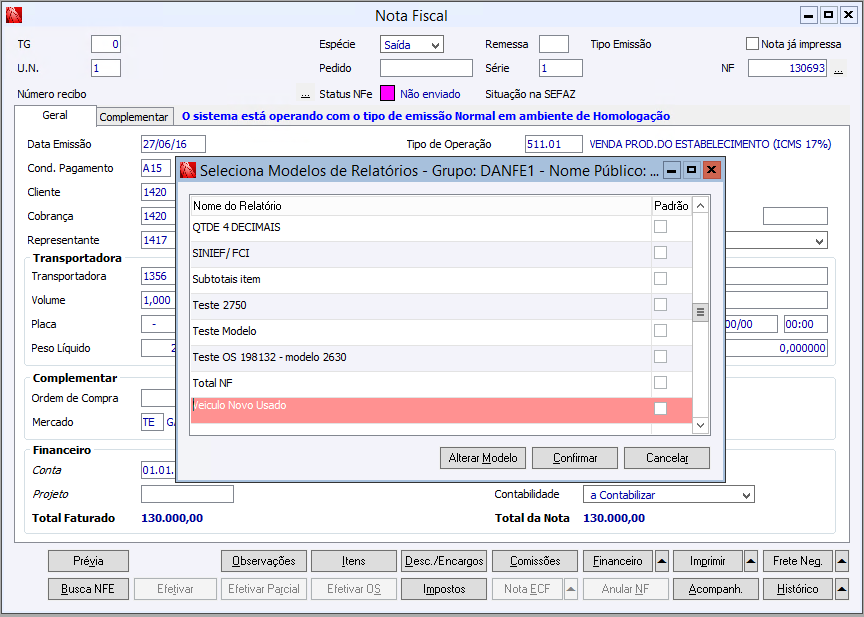Click the Histórico button
Image resolution: width=864 pixels, height=617 pixels.
798,589
